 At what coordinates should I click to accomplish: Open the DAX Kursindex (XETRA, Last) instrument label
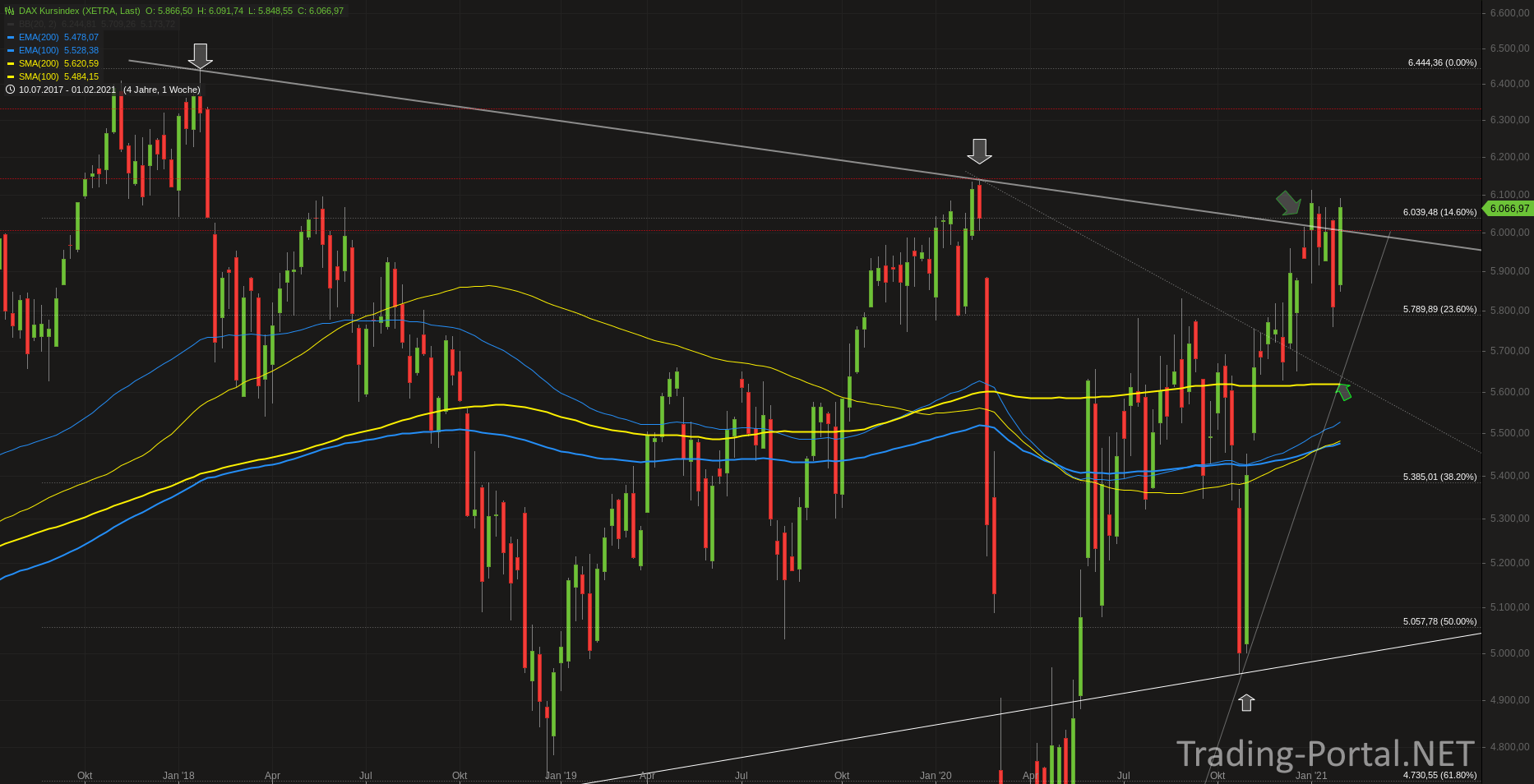[x=80, y=11]
